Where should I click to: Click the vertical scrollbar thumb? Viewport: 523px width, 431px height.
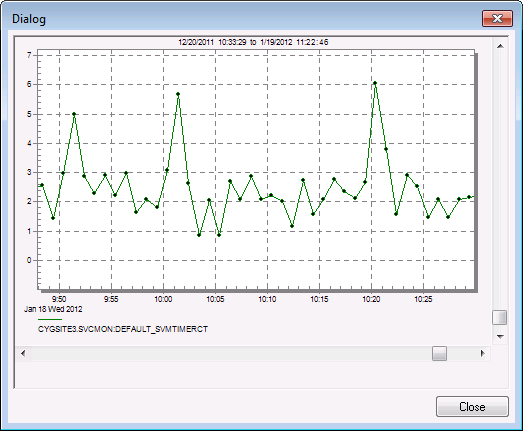pos(500,317)
